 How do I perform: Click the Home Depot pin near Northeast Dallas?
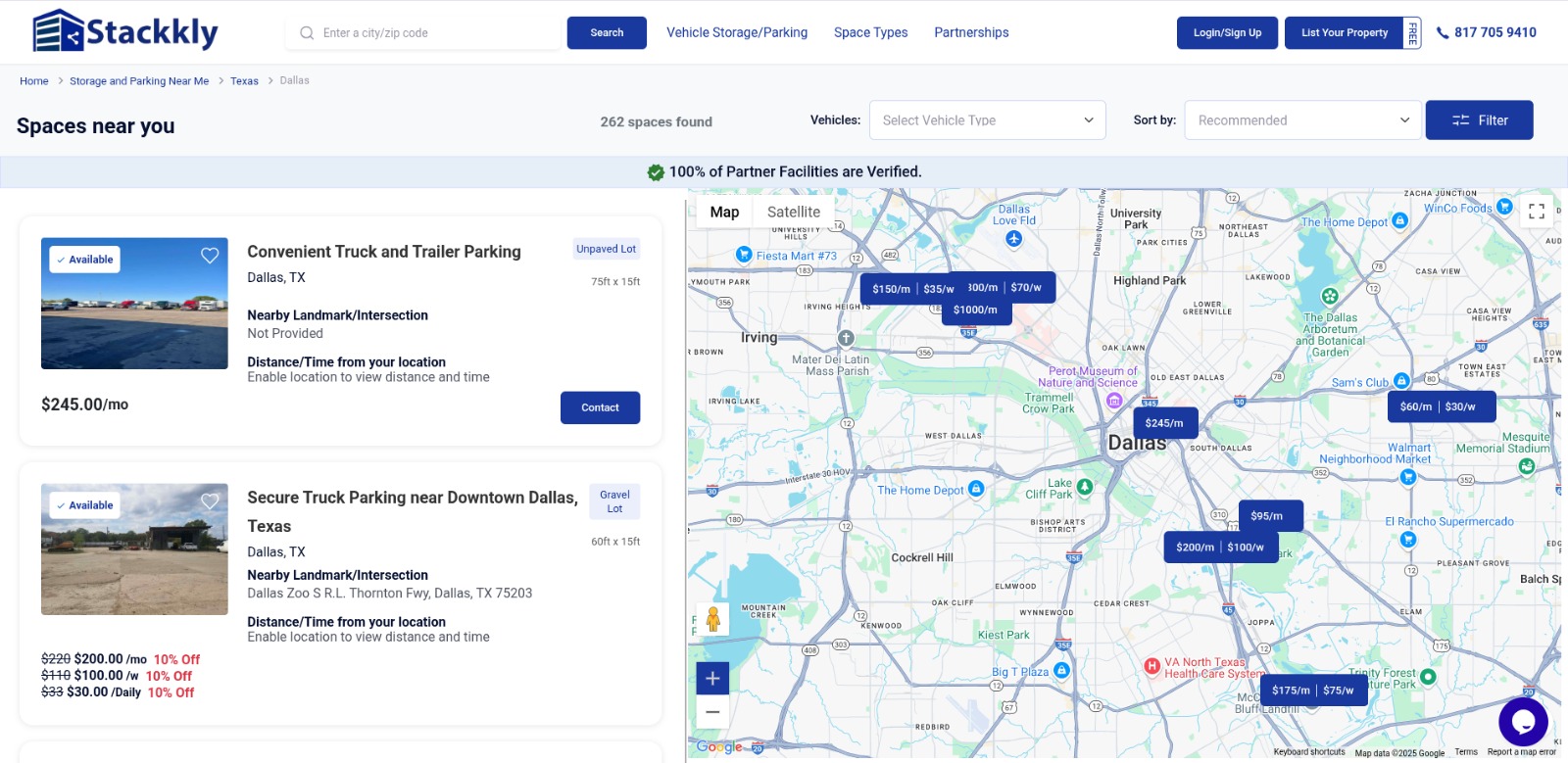[1400, 221]
